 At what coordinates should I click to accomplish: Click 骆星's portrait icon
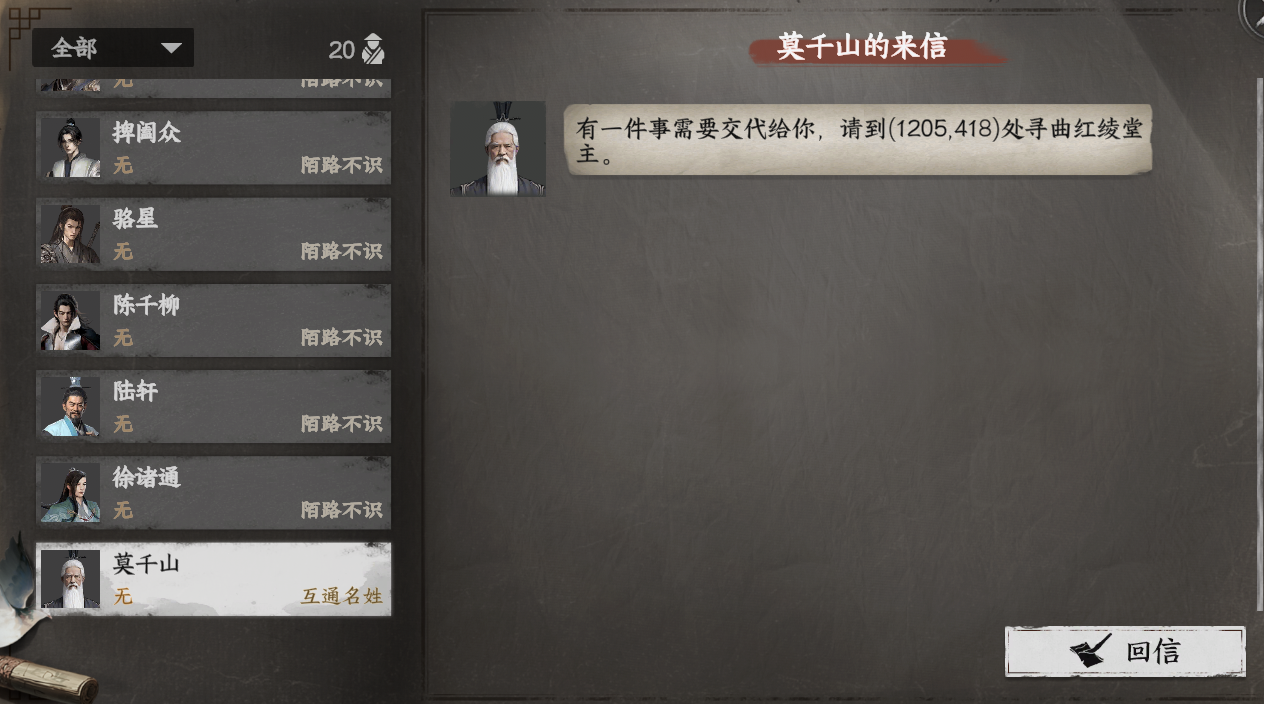coord(70,234)
